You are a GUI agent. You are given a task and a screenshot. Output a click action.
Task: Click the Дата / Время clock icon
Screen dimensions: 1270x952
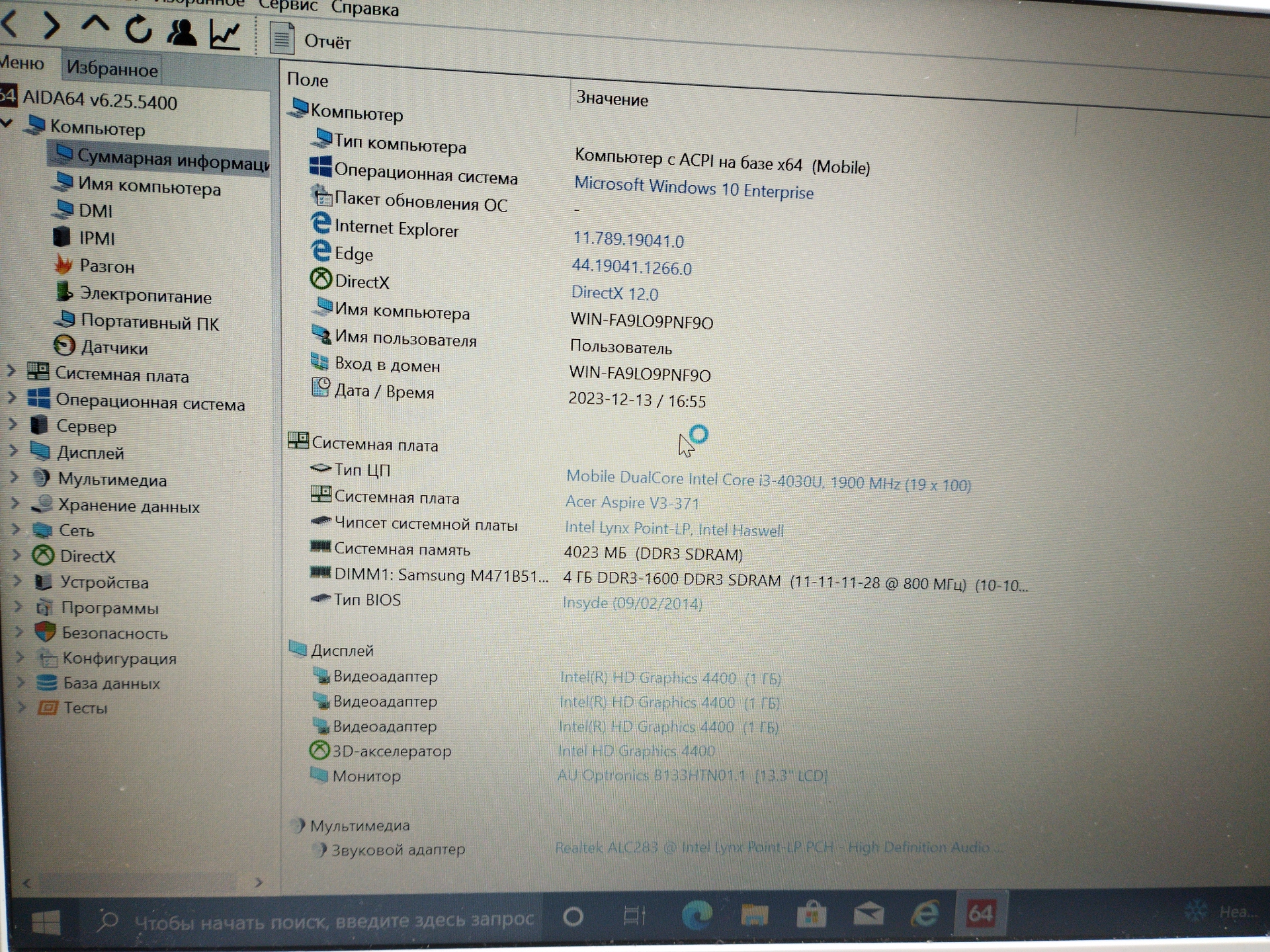click(x=321, y=387)
